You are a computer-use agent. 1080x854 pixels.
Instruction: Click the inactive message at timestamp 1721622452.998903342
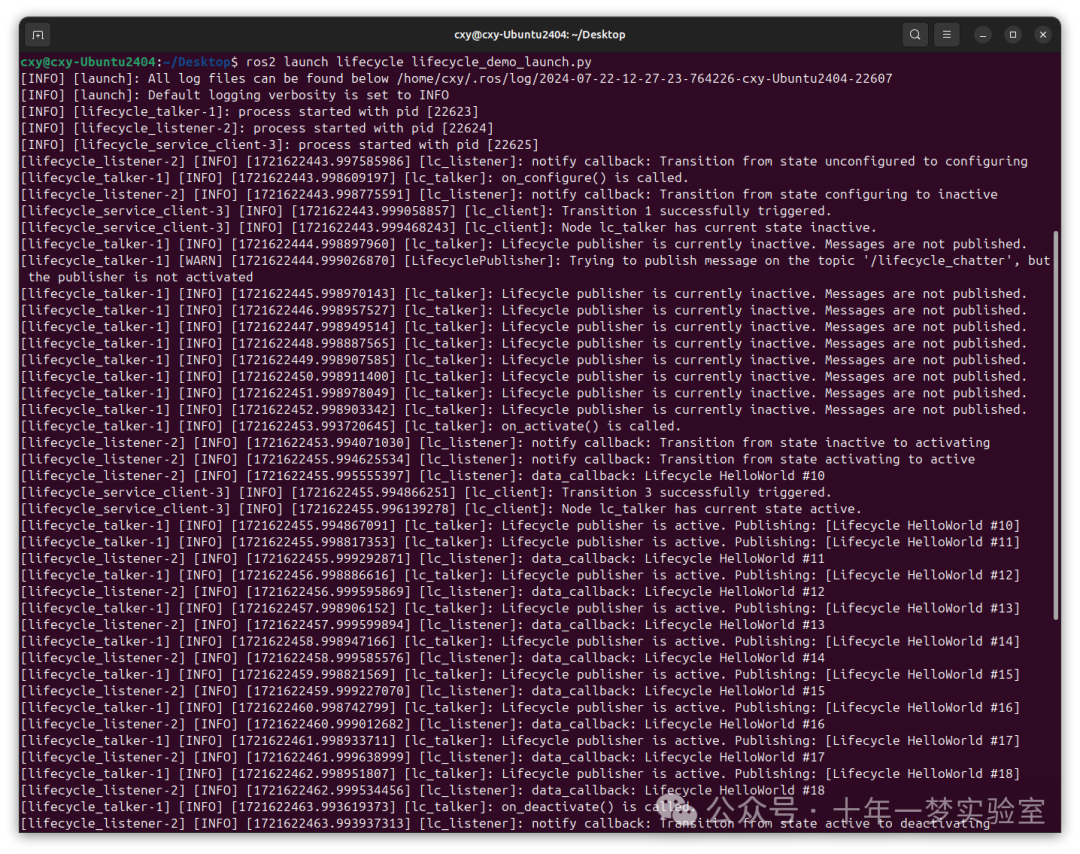click(524, 409)
